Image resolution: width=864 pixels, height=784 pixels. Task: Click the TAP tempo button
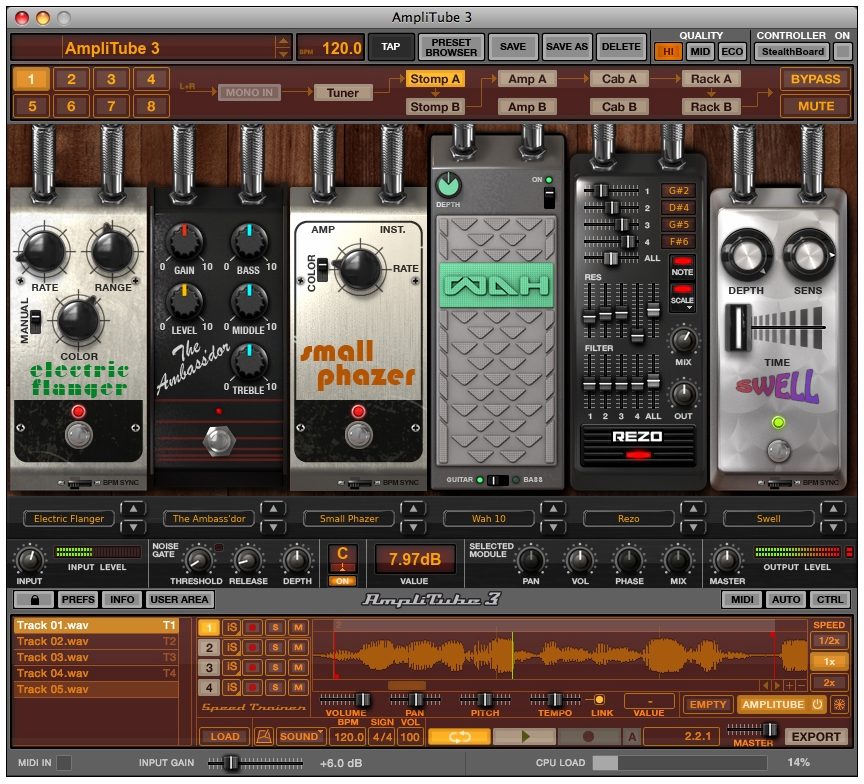coord(391,47)
